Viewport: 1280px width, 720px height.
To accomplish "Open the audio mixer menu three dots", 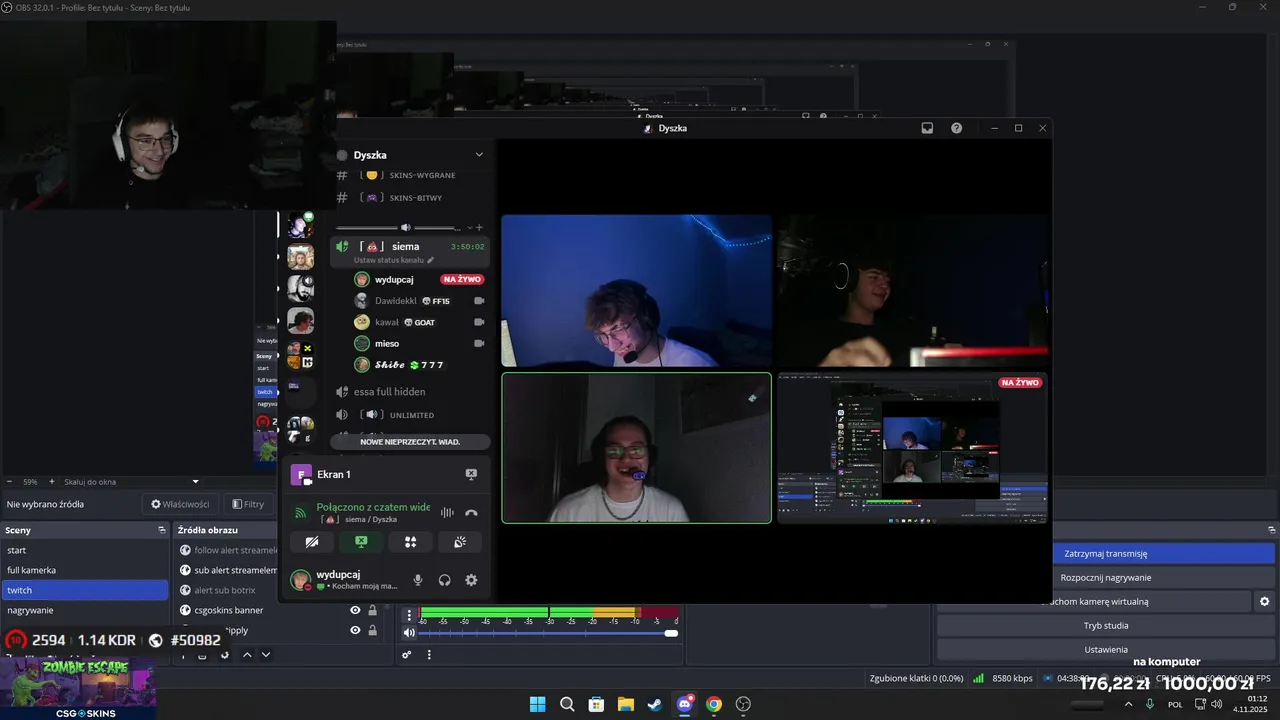I will (x=429, y=655).
